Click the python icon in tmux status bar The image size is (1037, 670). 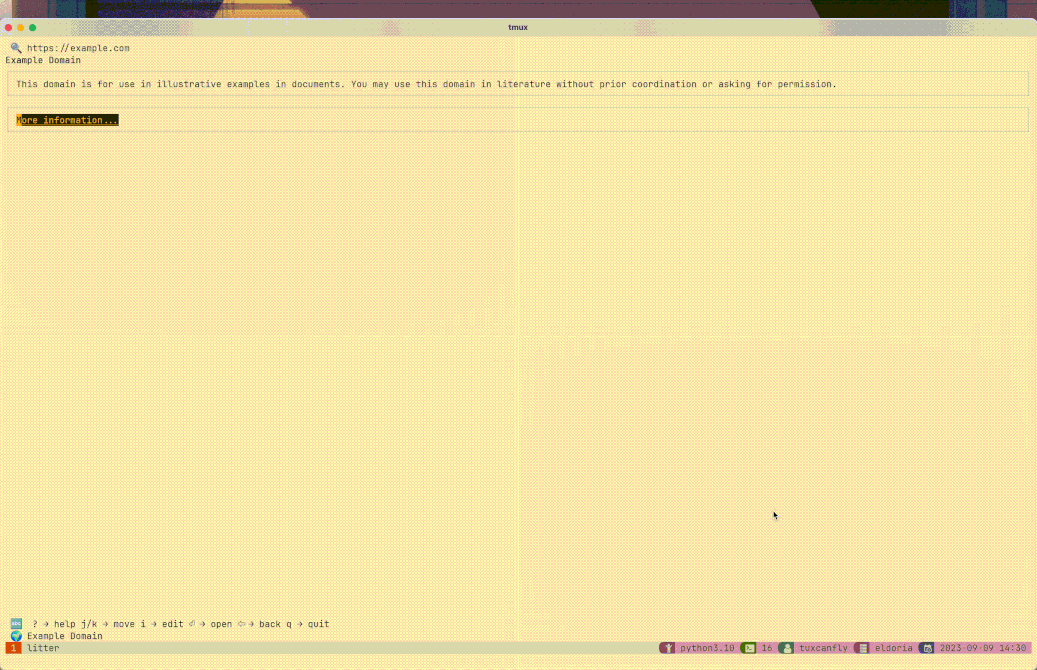(668, 648)
